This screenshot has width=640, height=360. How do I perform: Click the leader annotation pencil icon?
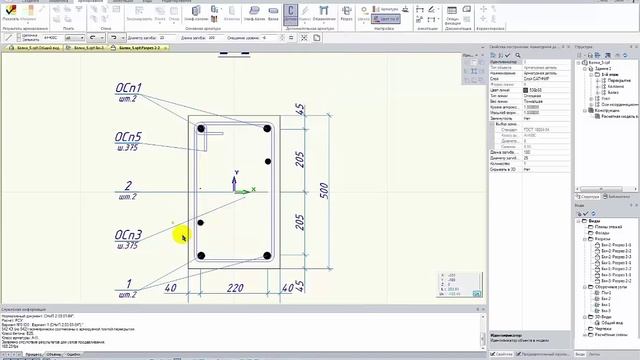coord(432,9)
